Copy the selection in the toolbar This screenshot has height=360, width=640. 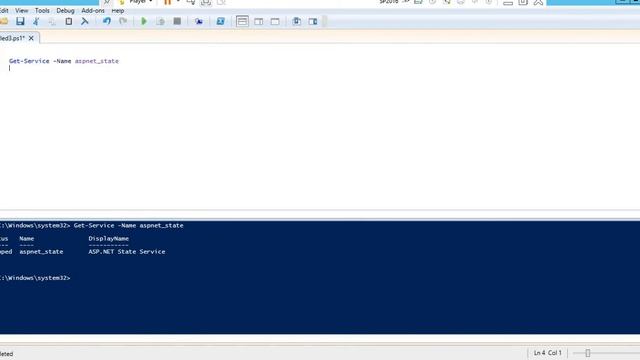52,21
